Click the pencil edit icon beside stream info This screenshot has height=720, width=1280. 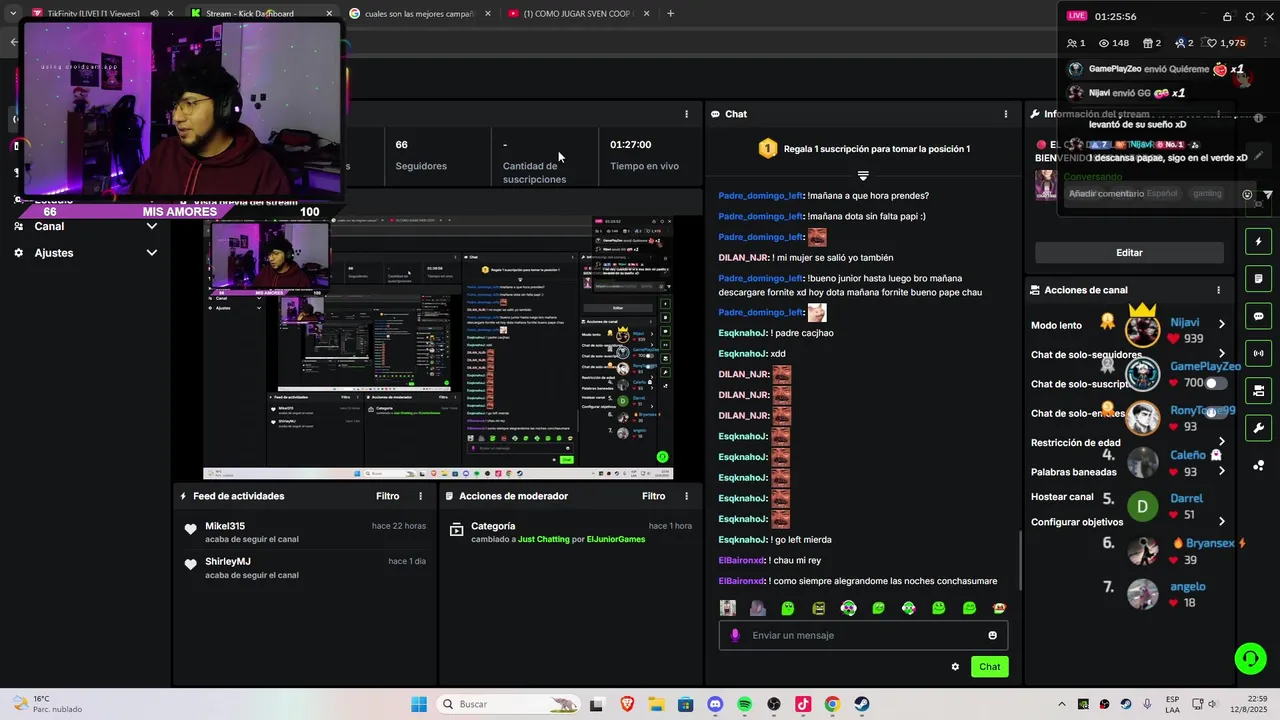(x=1258, y=155)
